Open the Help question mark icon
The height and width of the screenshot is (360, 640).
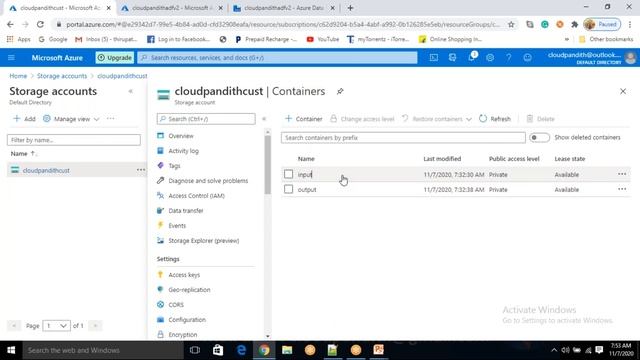pos(509,58)
